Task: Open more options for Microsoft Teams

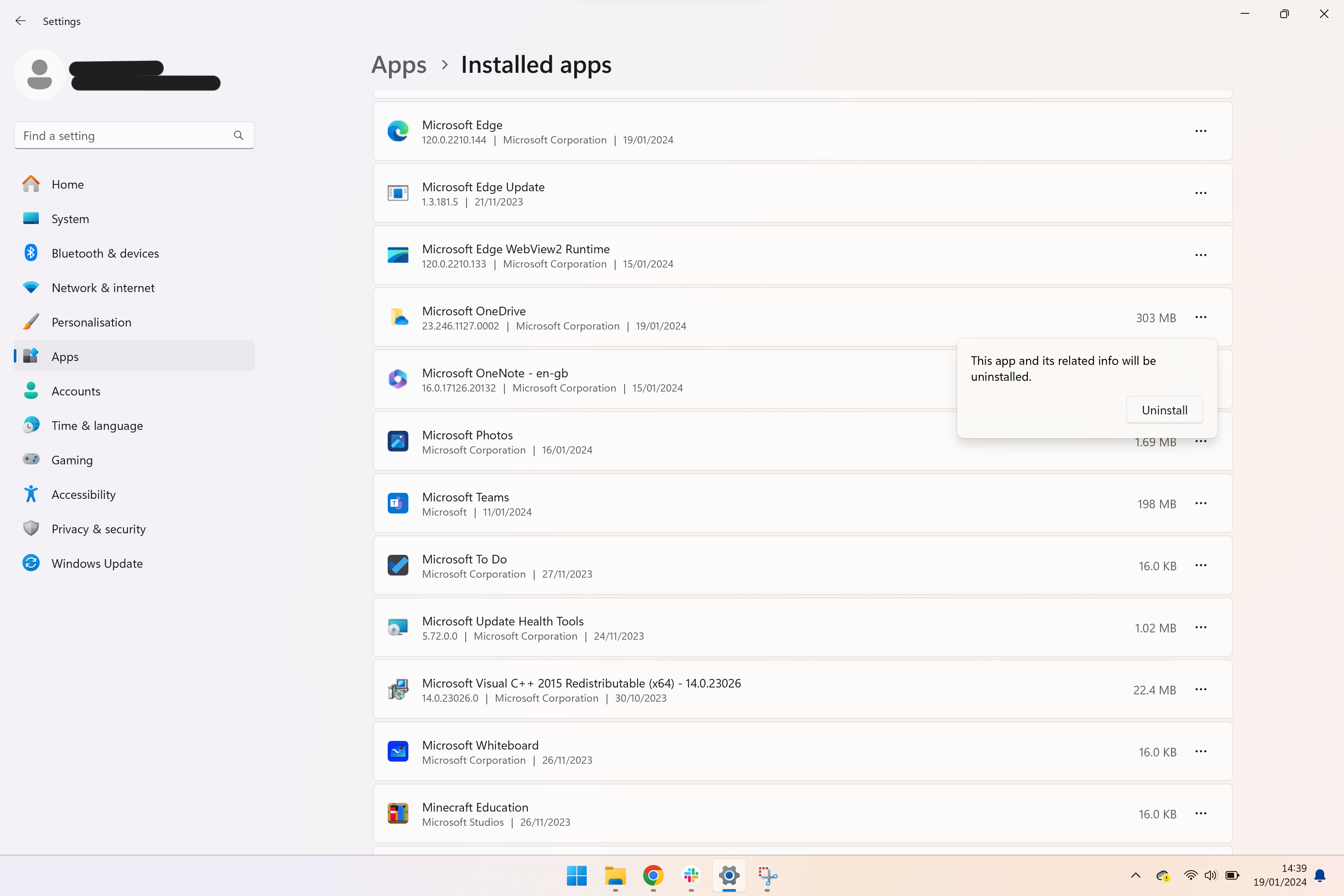Action: click(1201, 504)
